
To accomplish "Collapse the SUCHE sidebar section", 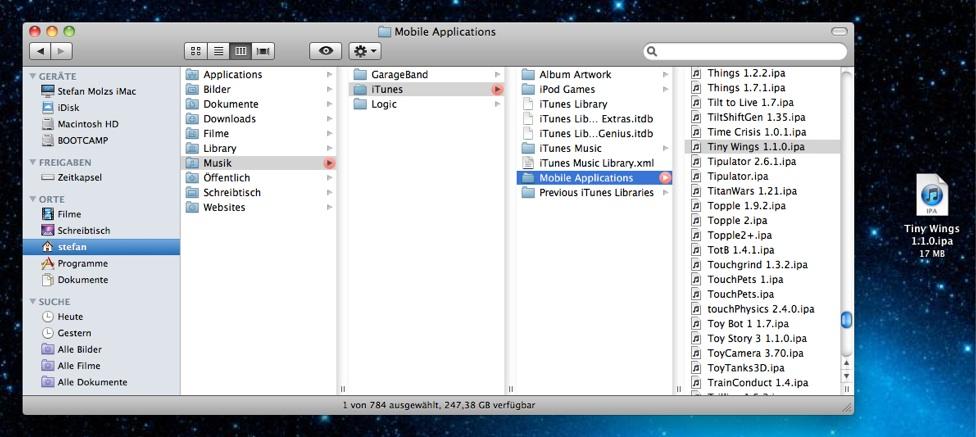I will 32,301.
